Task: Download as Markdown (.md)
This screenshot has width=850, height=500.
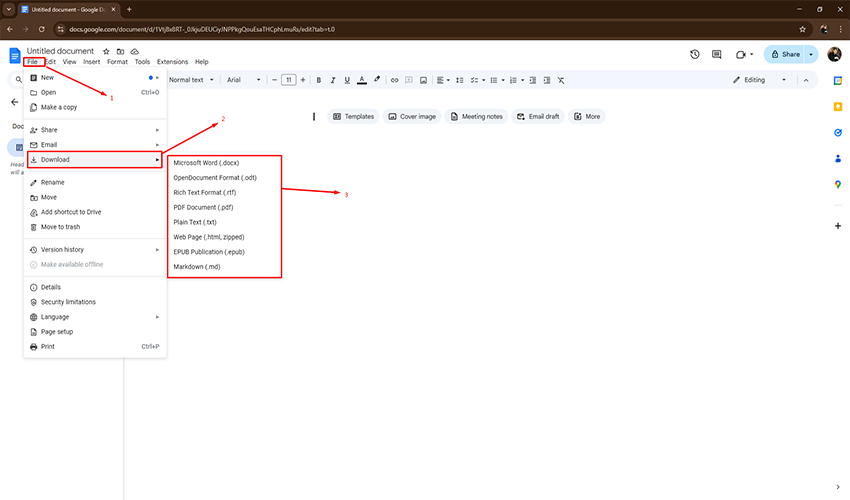Action: pos(224,267)
